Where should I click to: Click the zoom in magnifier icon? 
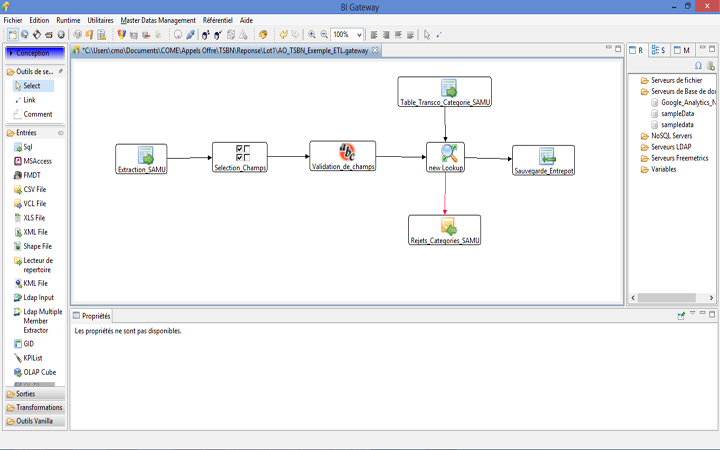point(312,34)
